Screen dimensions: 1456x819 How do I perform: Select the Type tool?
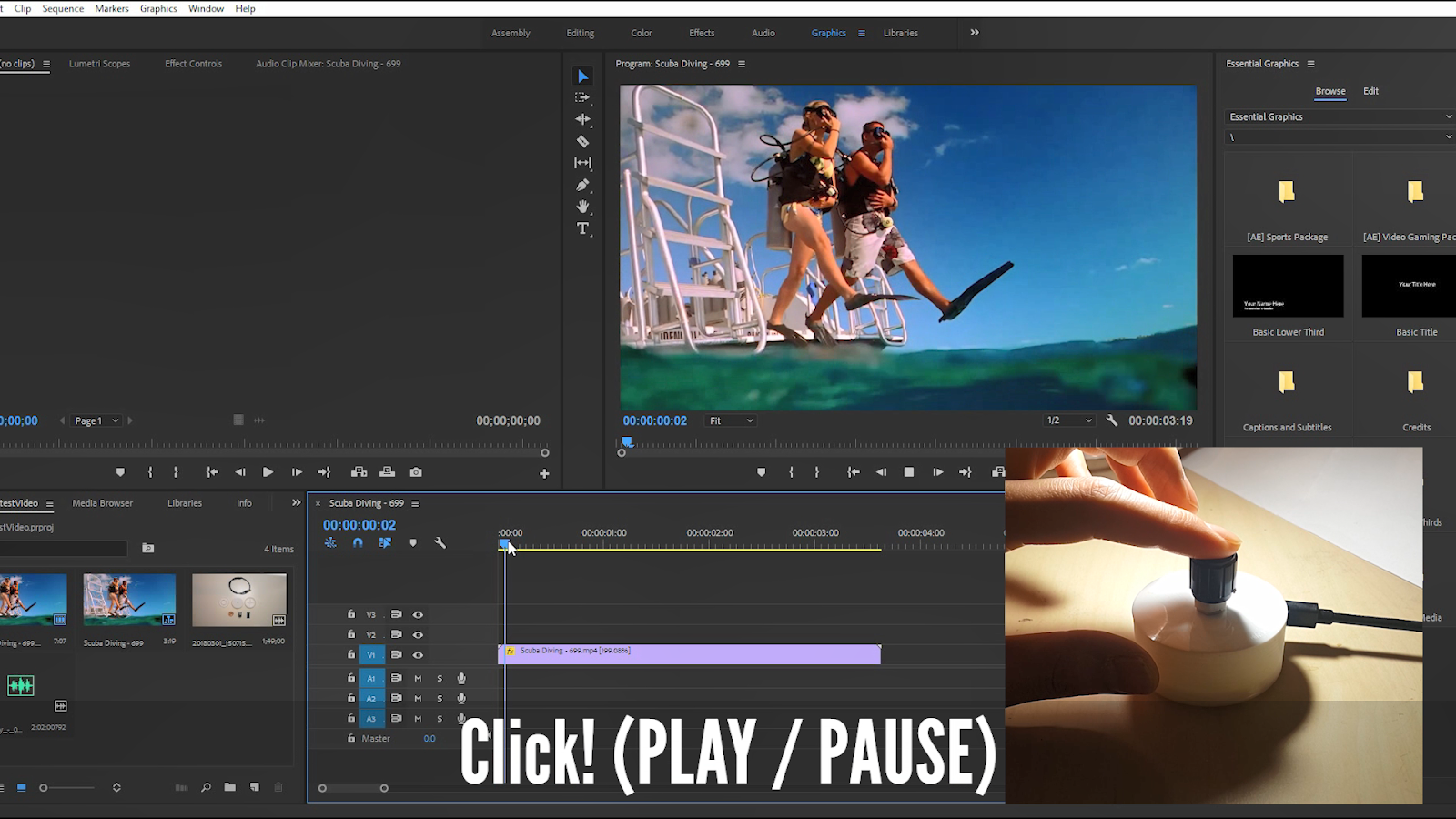click(582, 228)
